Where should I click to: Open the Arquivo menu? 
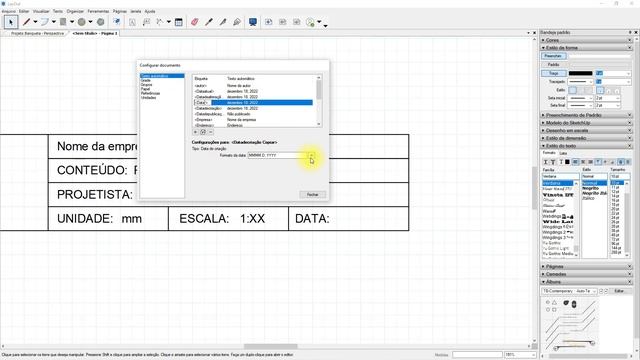pyautogui.click(x=9, y=11)
